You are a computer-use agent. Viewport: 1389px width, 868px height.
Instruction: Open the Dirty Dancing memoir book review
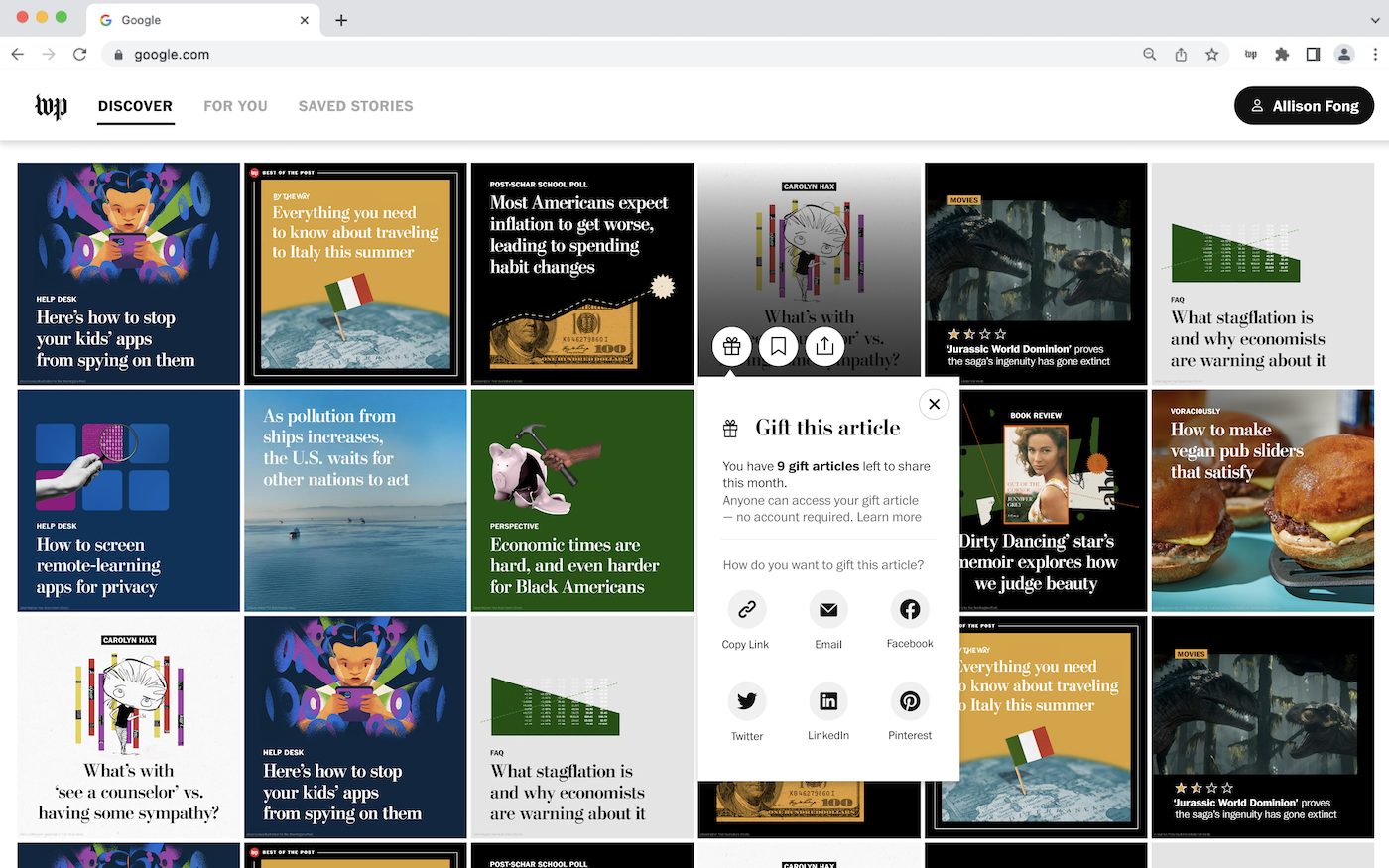[1054, 501]
